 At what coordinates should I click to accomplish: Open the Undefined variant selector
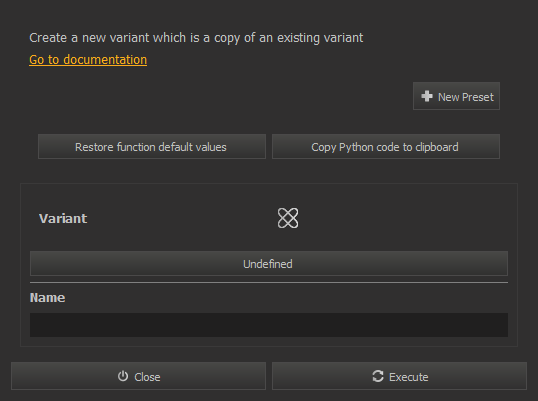click(x=269, y=263)
